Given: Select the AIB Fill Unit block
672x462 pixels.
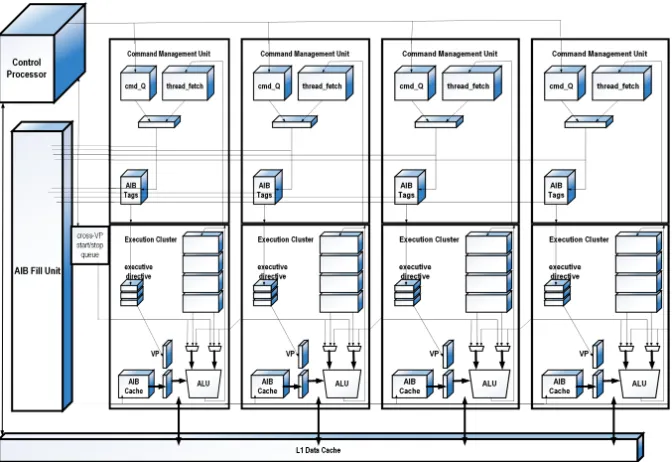Looking at the screenshot, I should 42,267.
